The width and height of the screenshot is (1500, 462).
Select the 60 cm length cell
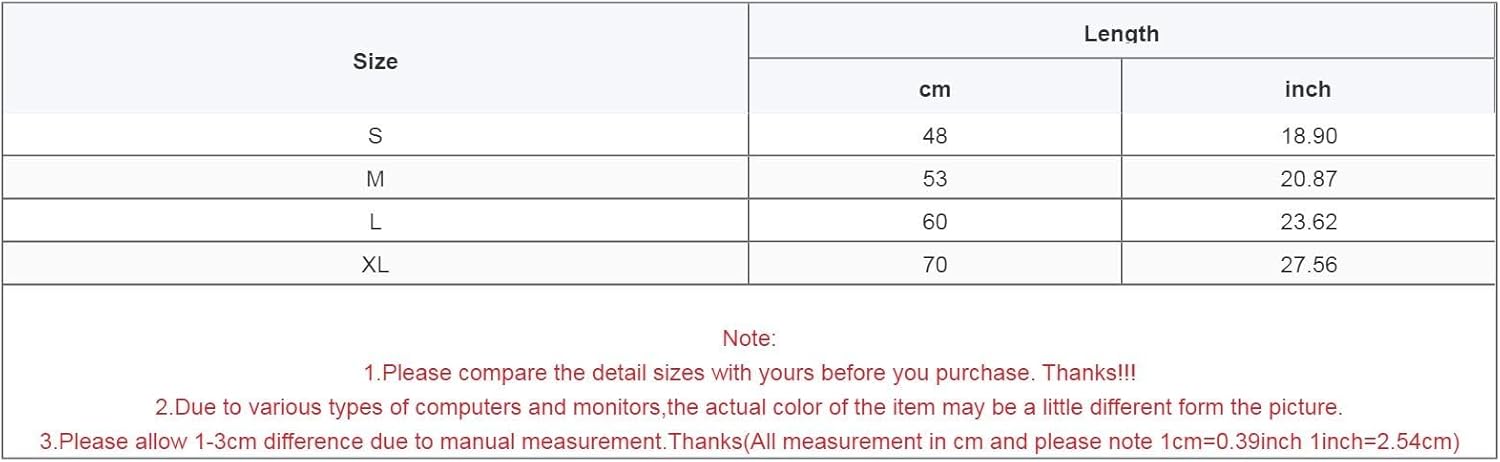point(935,222)
